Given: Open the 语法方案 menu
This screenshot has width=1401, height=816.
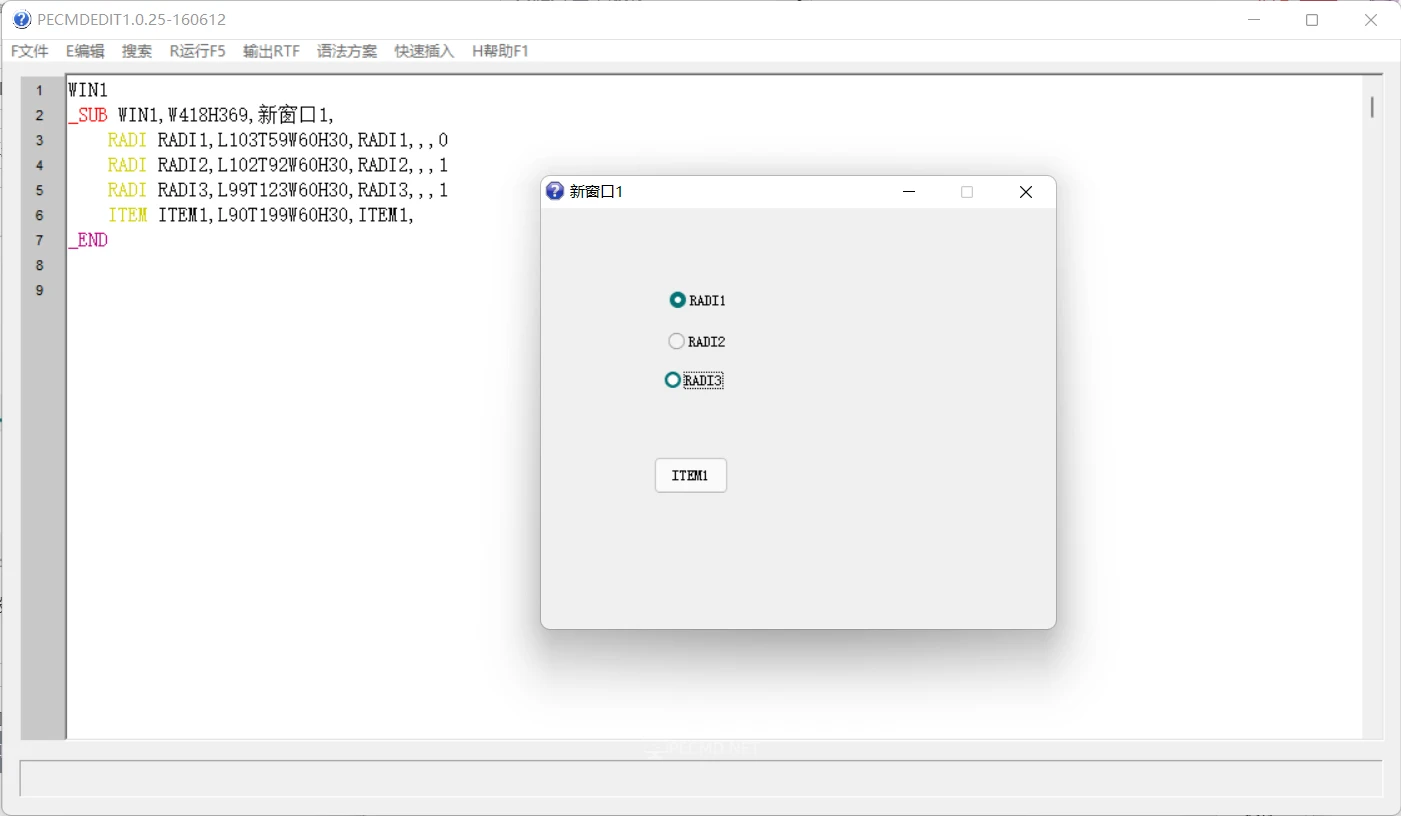Looking at the screenshot, I should click(x=347, y=51).
